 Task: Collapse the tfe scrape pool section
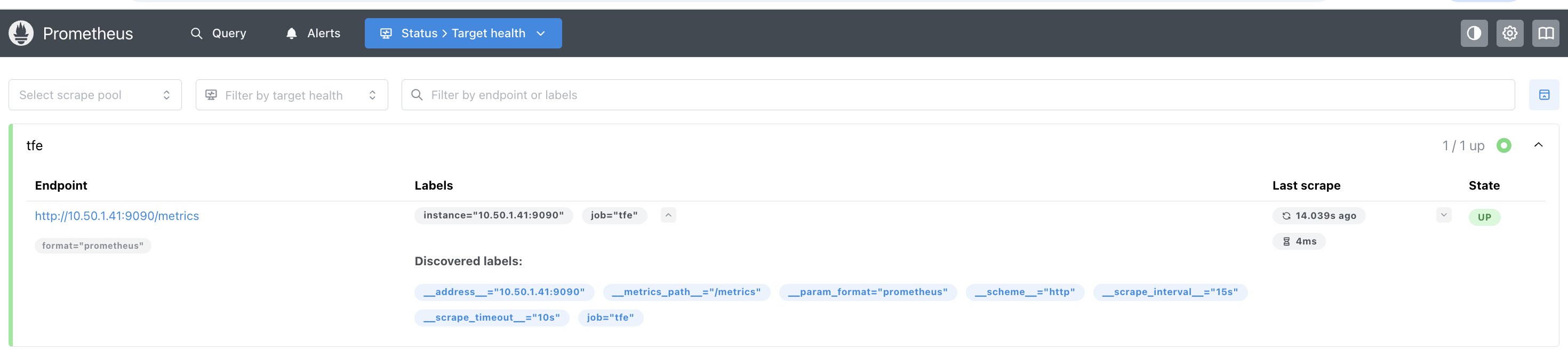point(1538,145)
